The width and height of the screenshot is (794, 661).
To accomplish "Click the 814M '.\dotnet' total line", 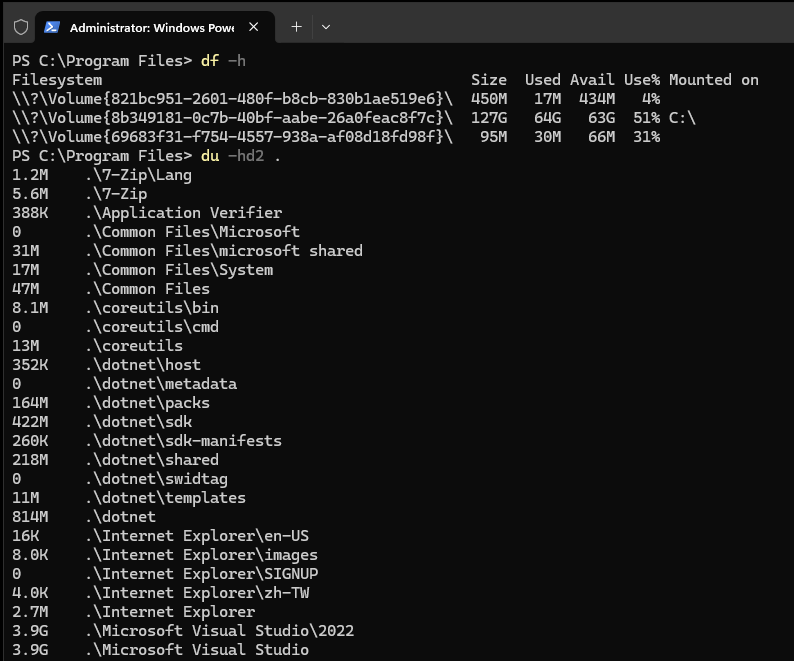I will [84, 517].
